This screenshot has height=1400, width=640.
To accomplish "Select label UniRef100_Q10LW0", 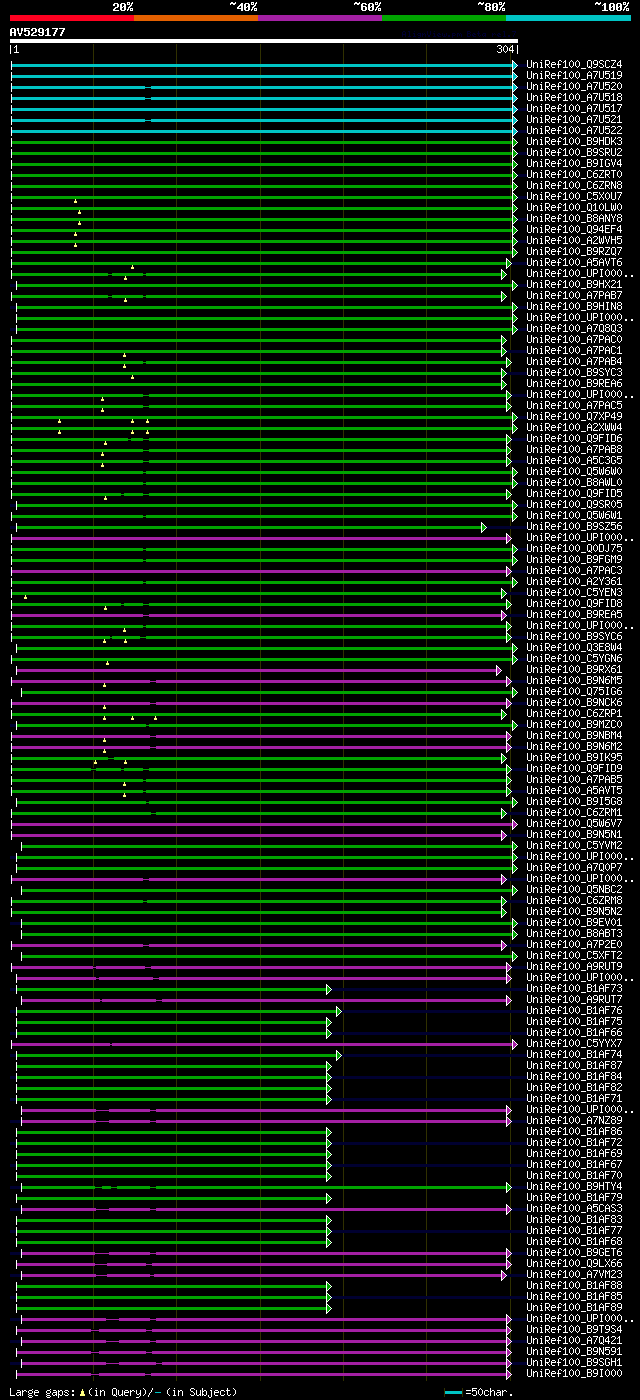I will coord(574,207).
